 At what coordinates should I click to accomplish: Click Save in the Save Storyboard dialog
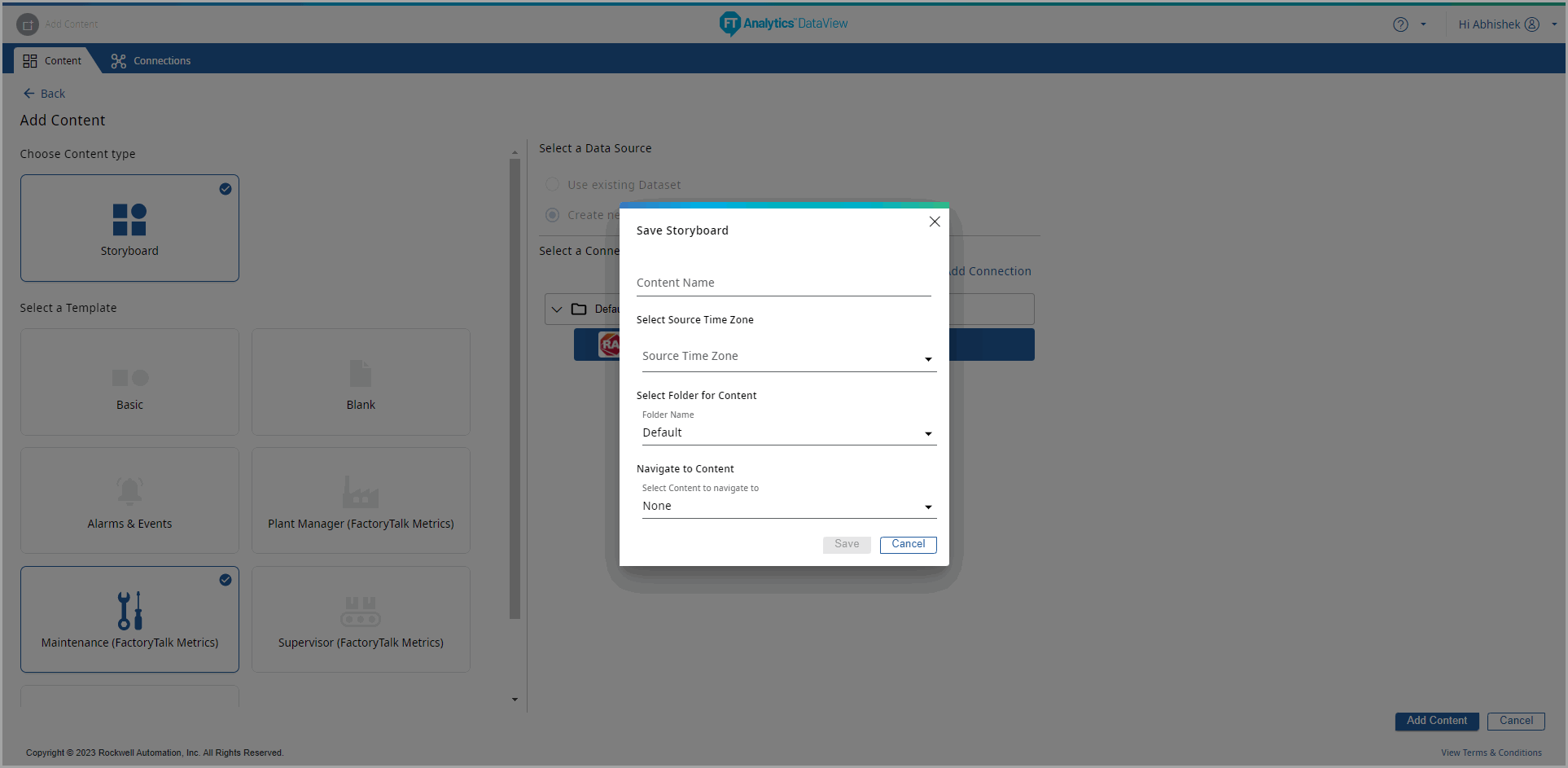click(x=847, y=545)
